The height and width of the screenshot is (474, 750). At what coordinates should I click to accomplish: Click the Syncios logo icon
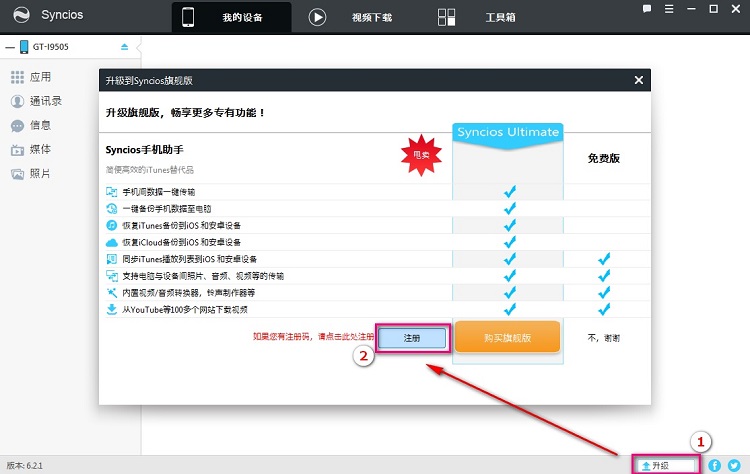point(22,15)
